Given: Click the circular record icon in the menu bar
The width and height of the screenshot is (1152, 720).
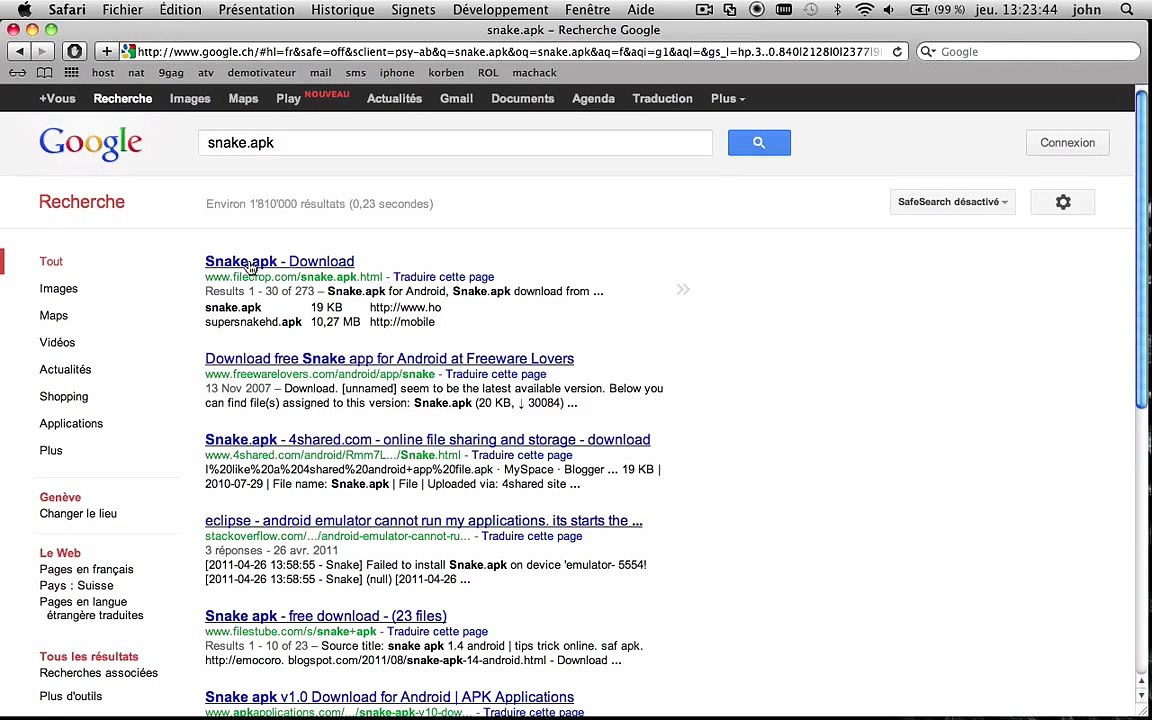Looking at the screenshot, I should click(757, 10).
